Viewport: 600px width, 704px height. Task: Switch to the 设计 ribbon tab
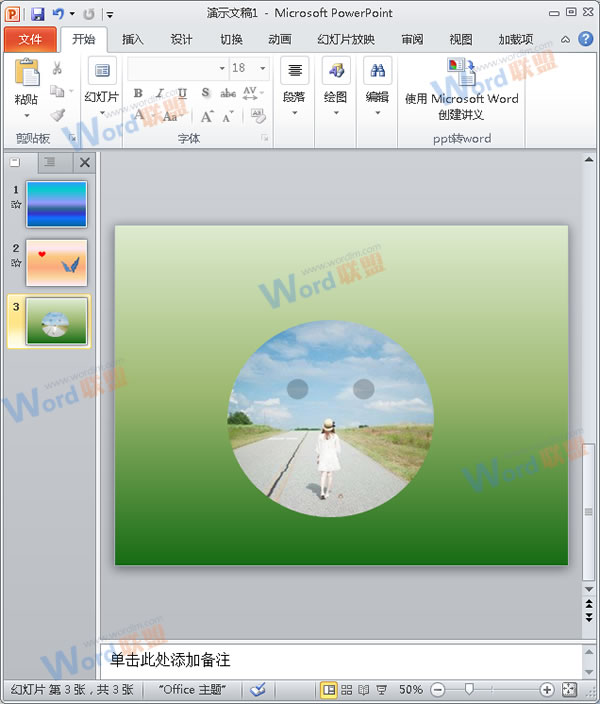(181, 40)
